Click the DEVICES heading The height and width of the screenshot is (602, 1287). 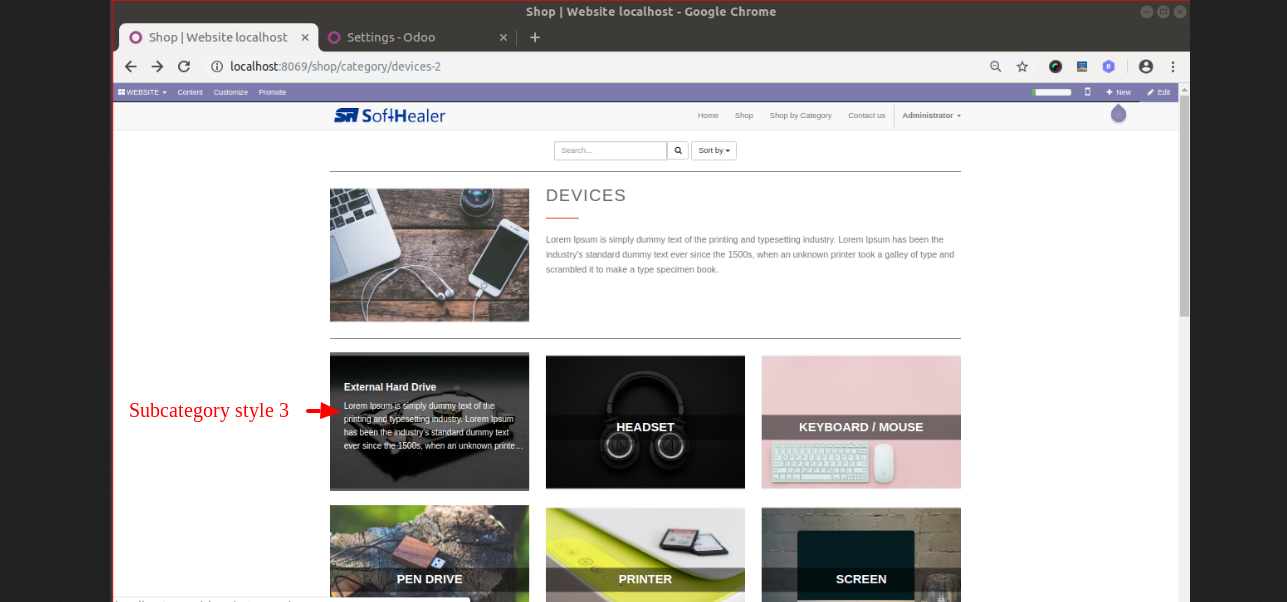586,196
